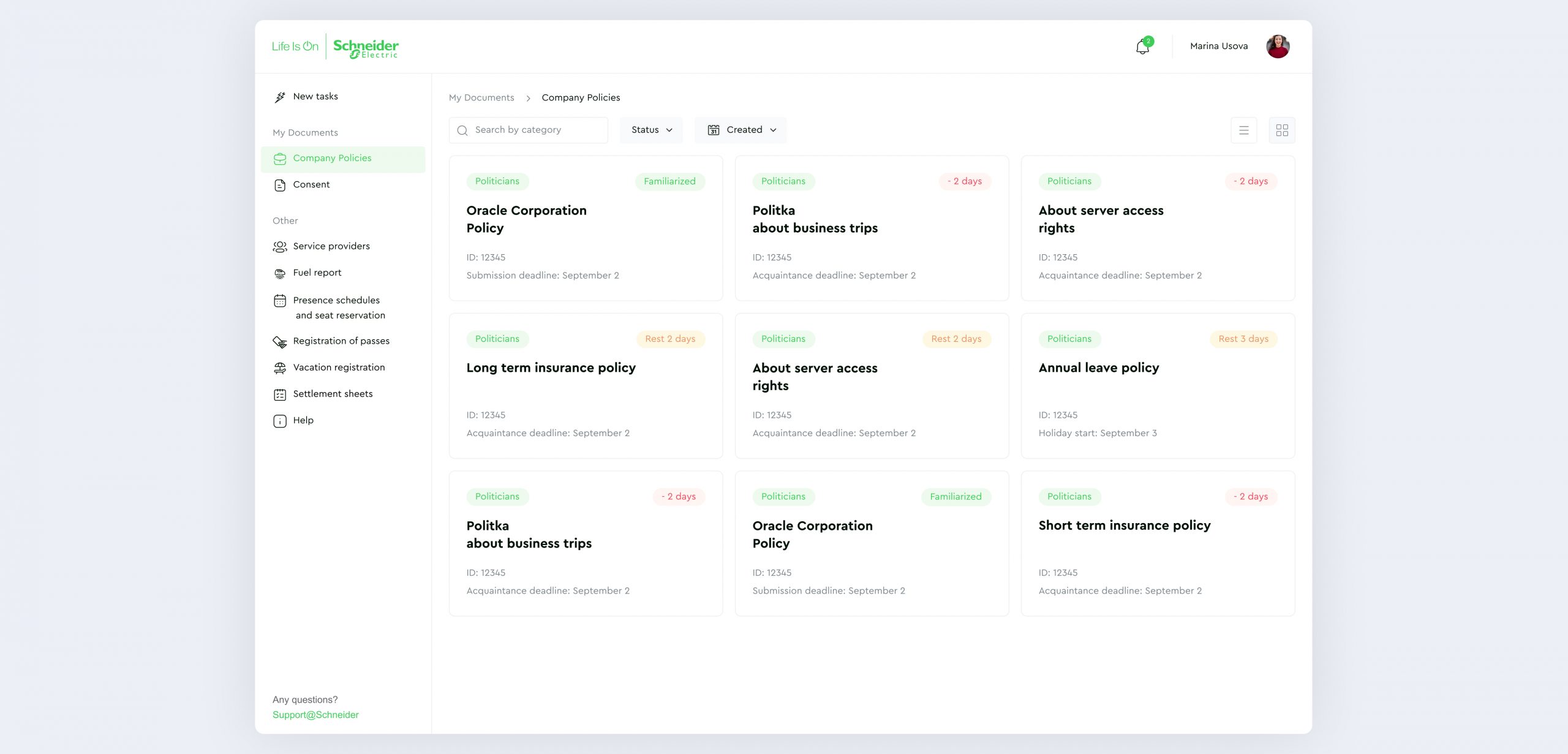Switch to list view layout
Viewport: 1568px width, 754px height.
pos(1243,130)
